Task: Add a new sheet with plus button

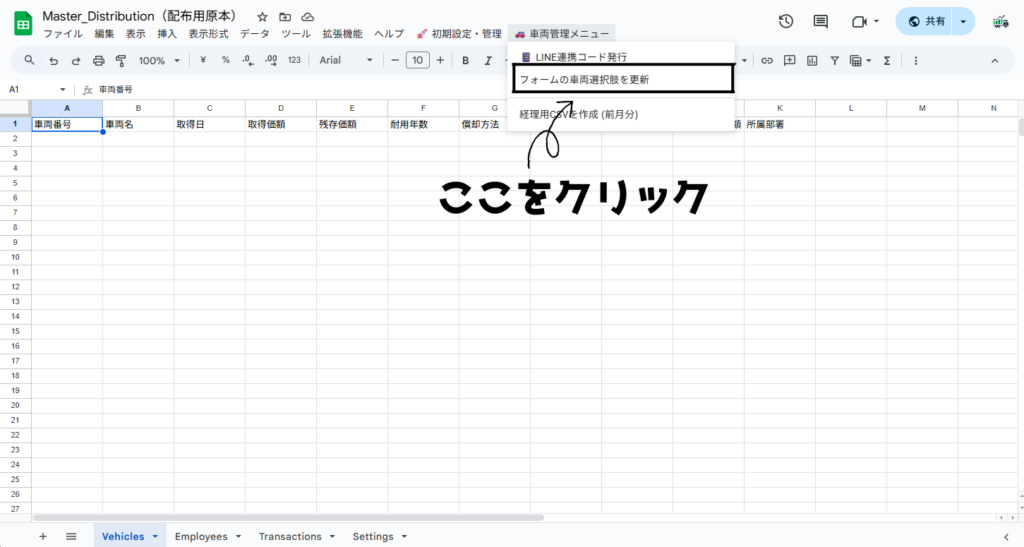Action: tap(43, 537)
